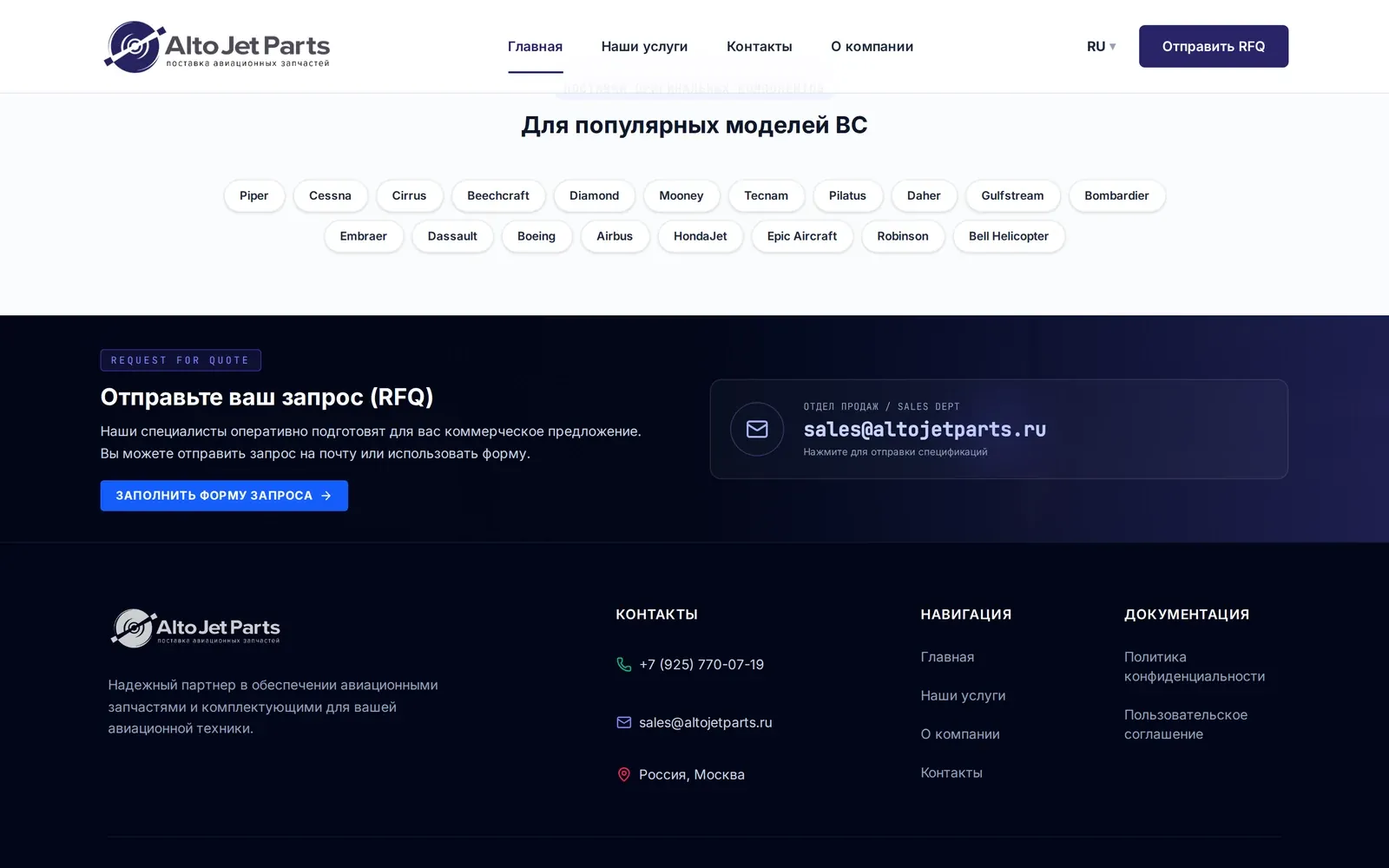Open Пользовательское соглашение document link
The height and width of the screenshot is (868, 1389).
[1186, 724]
